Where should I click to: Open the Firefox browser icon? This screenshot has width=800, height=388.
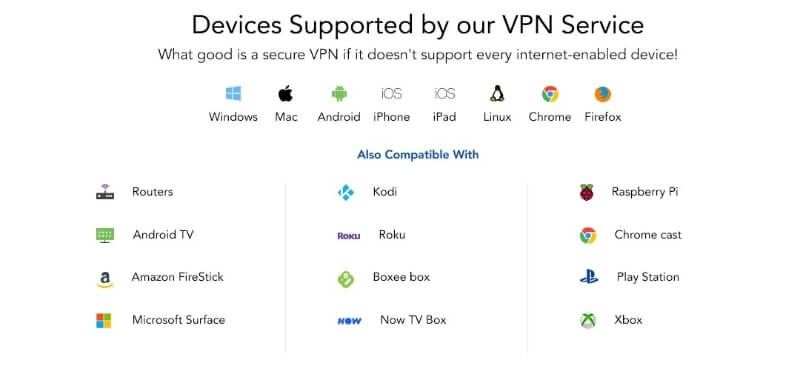(603, 94)
